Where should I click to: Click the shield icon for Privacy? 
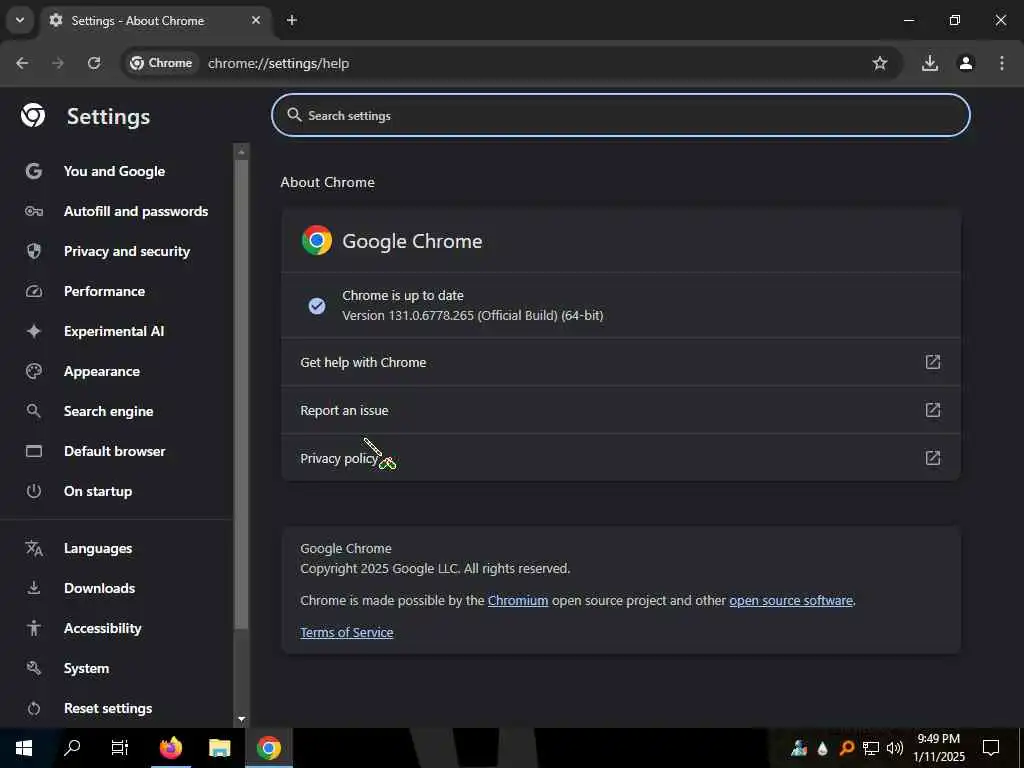tap(34, 251)
